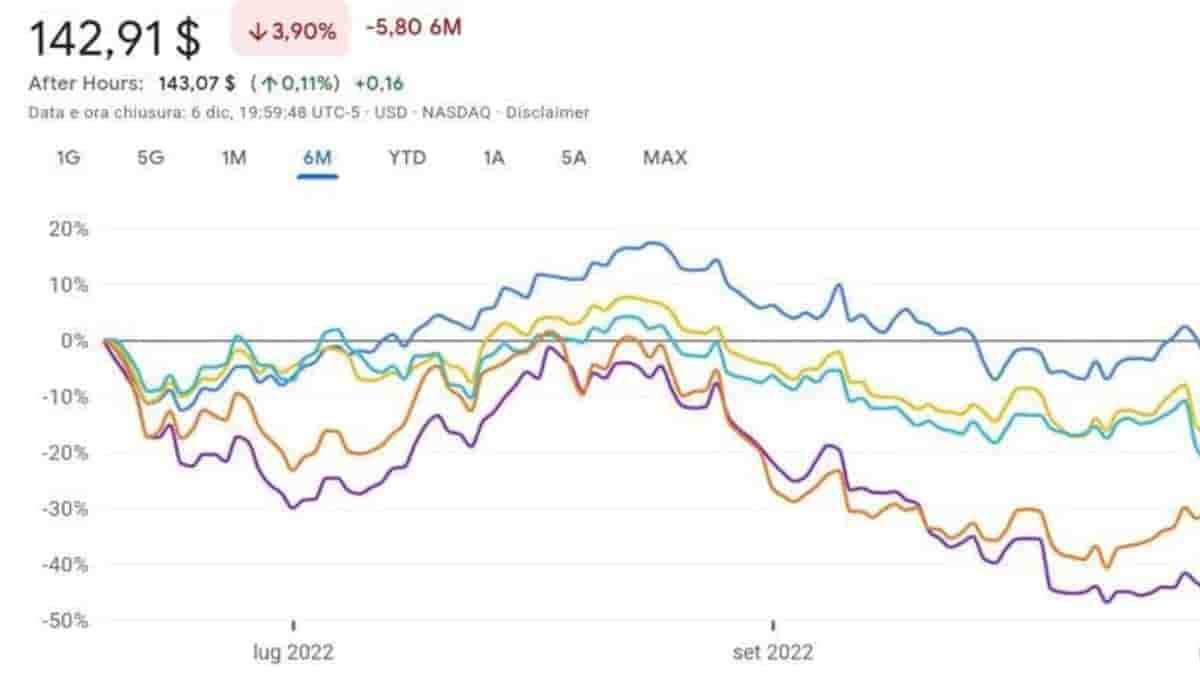Click the red down-arrow icon beside 3,90%

point(256,31)
